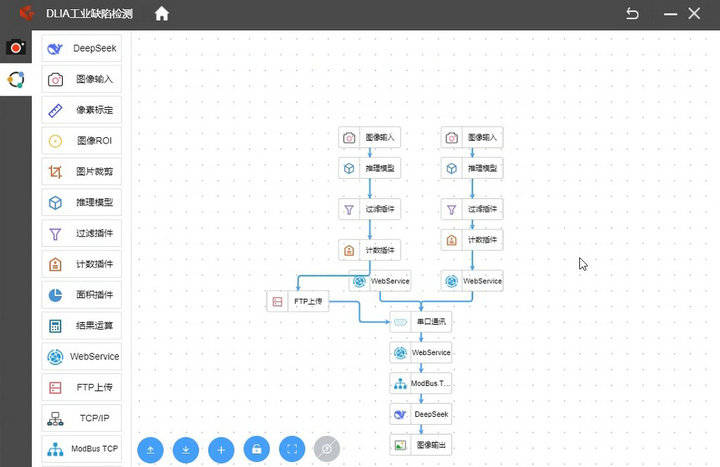Pick the TCP/IP network module from palette
Image resolution: width=720 pixels, height=467 pixels.
click(82, 418)
